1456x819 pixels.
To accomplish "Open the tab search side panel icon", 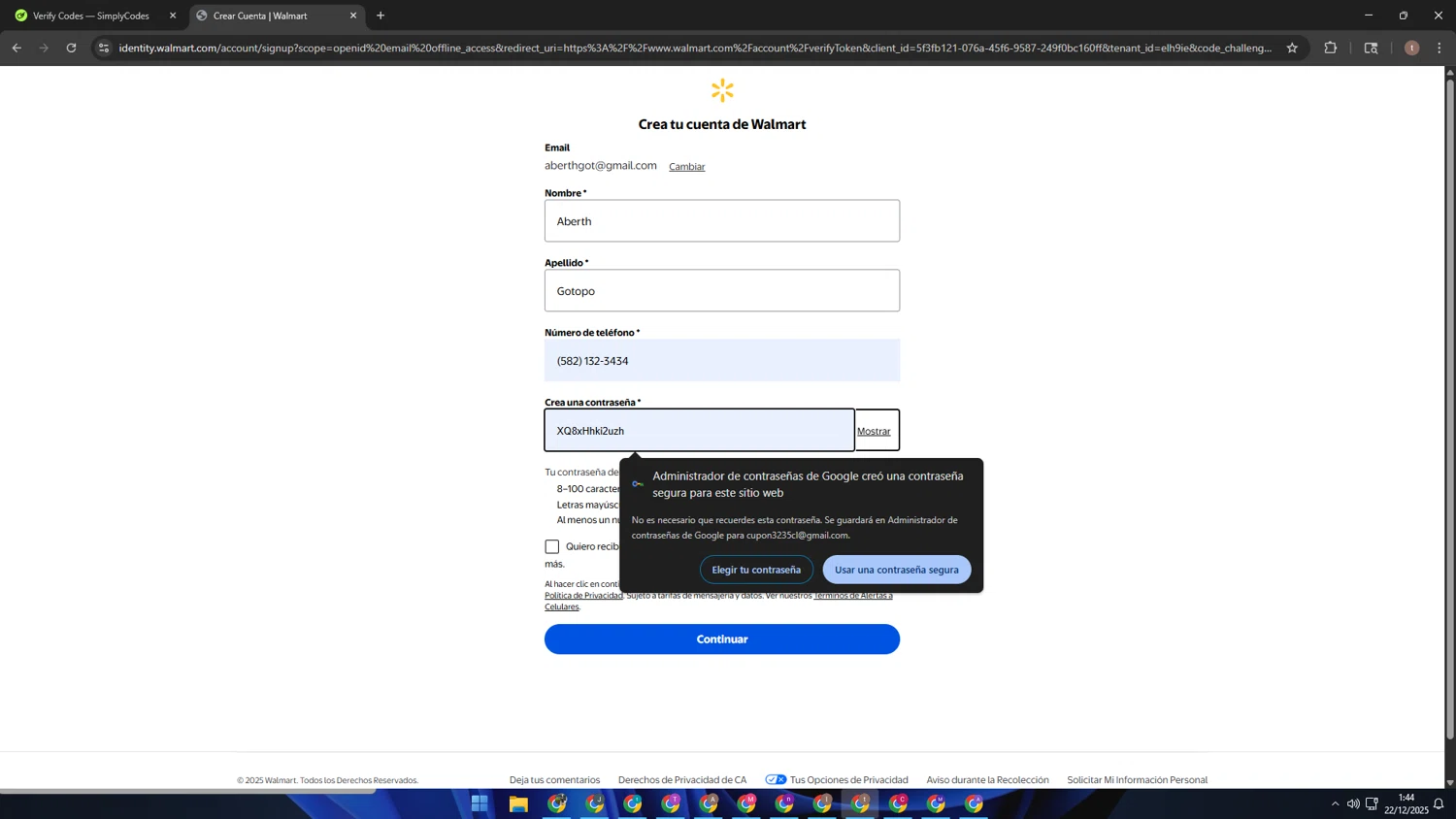I will click(x=1371, y=48).
